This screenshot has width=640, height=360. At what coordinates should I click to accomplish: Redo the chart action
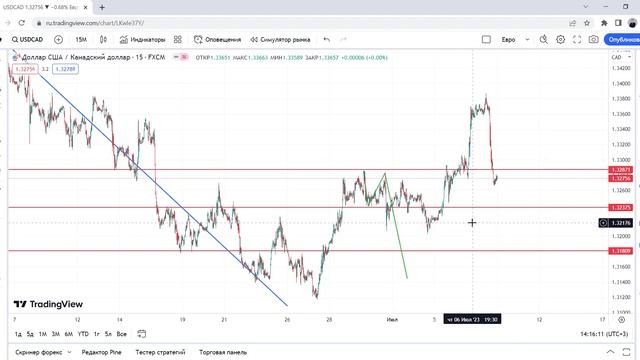pyautogui.click(x=343, y=40)
